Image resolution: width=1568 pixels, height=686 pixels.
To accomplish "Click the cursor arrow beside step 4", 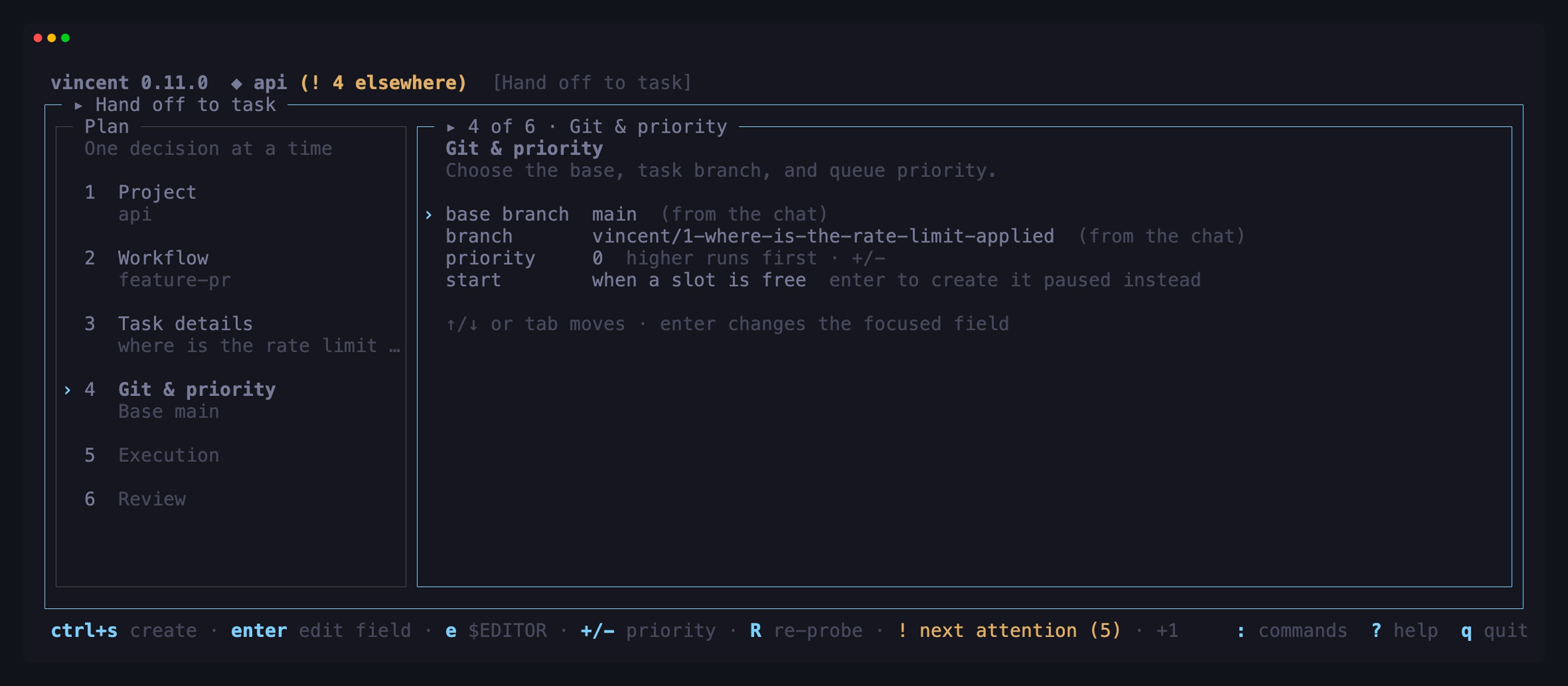I will tap(67, 390).
